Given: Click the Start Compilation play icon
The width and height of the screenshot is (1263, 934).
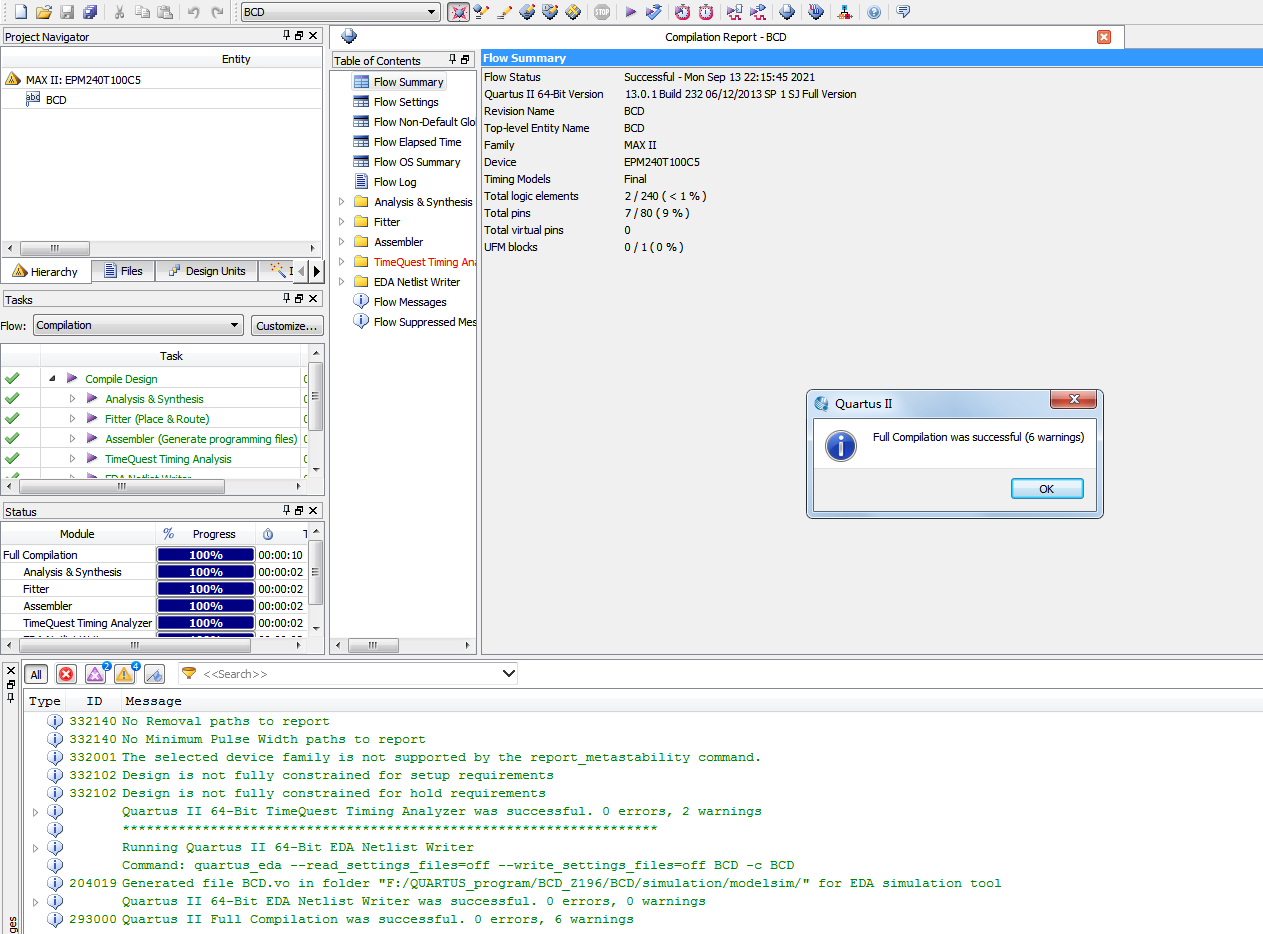Looking at the screenshot, I should [630, 12].
